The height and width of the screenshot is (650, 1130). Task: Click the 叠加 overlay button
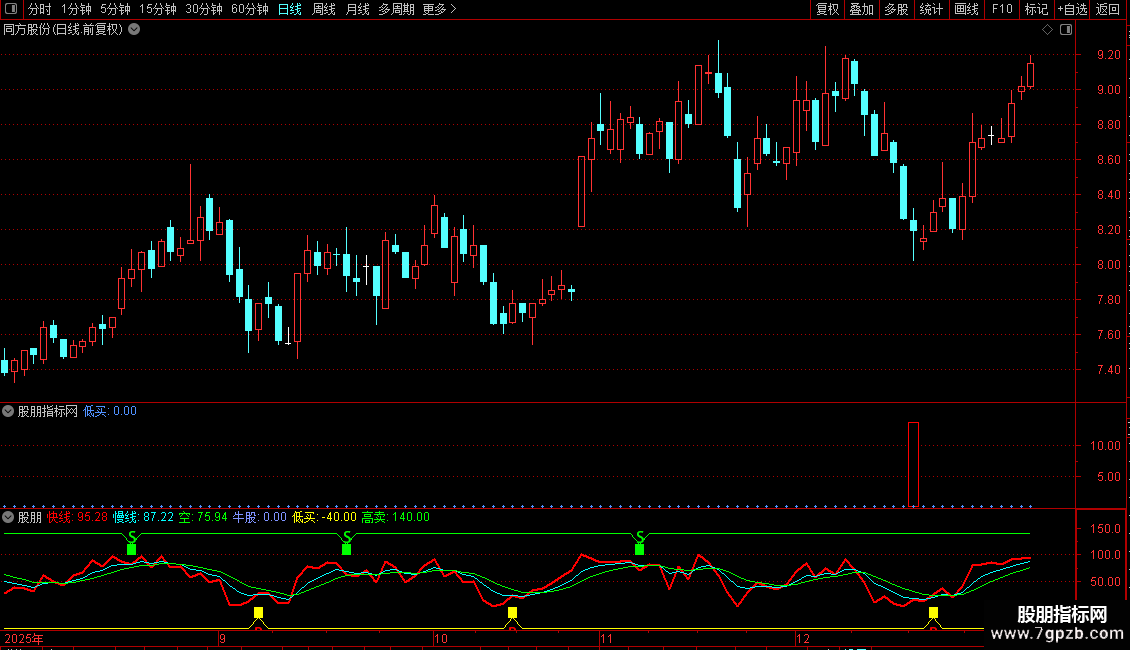click(x=861, y=9)
